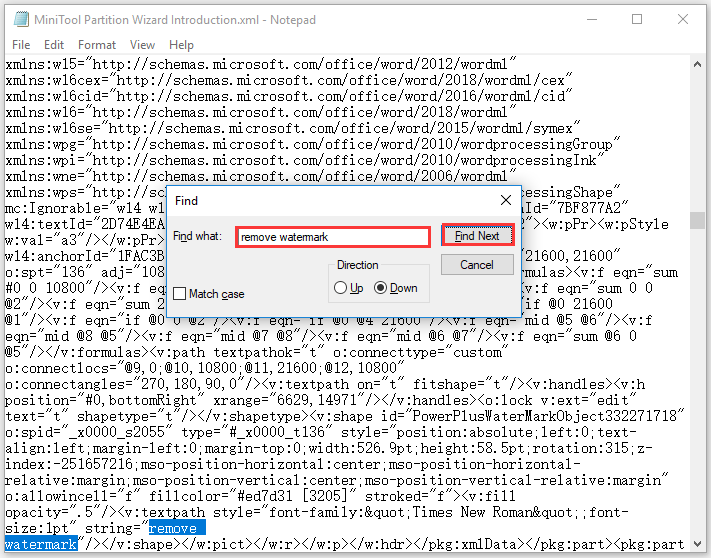Click the highlighted word "watermark" in the document
The width and height of the screenshot is (711, 558).
pos(41,544)
